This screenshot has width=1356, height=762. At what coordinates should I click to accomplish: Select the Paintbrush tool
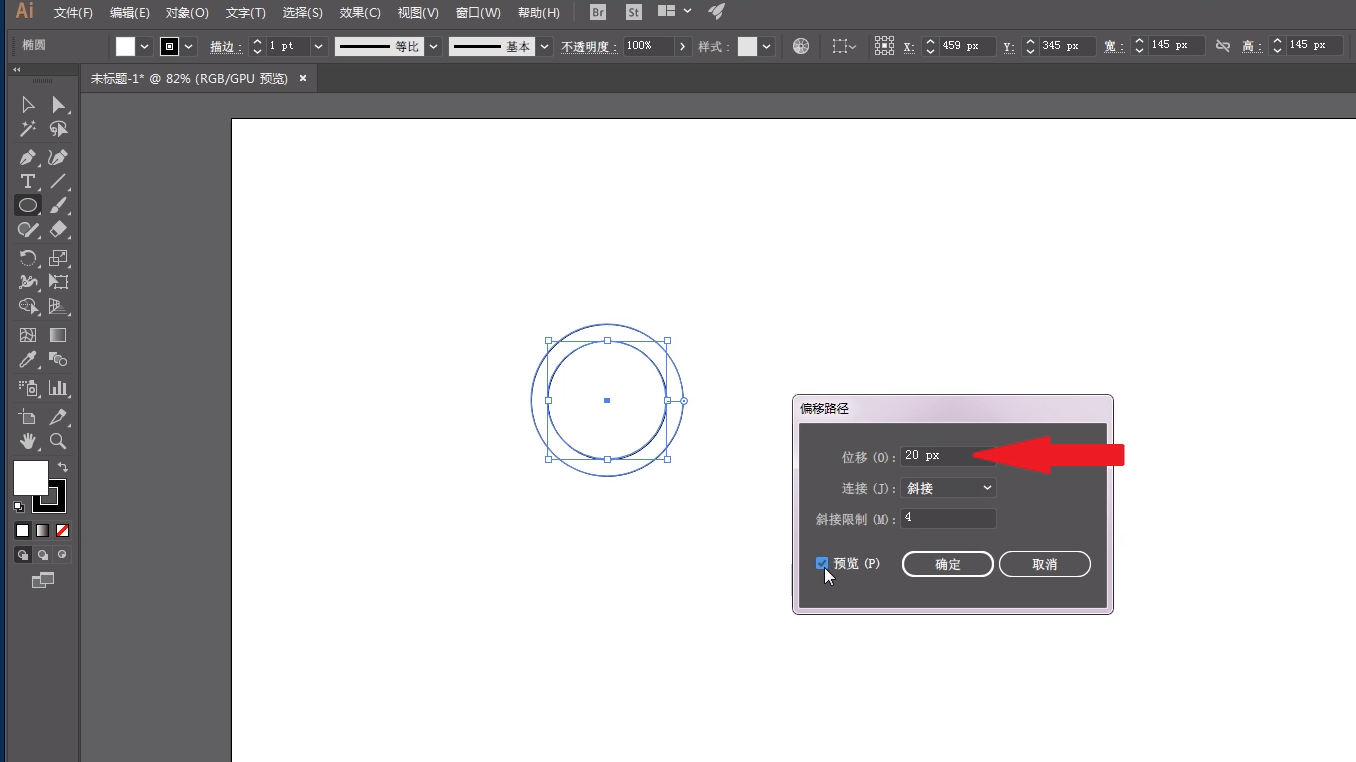[x=58, y=205]
